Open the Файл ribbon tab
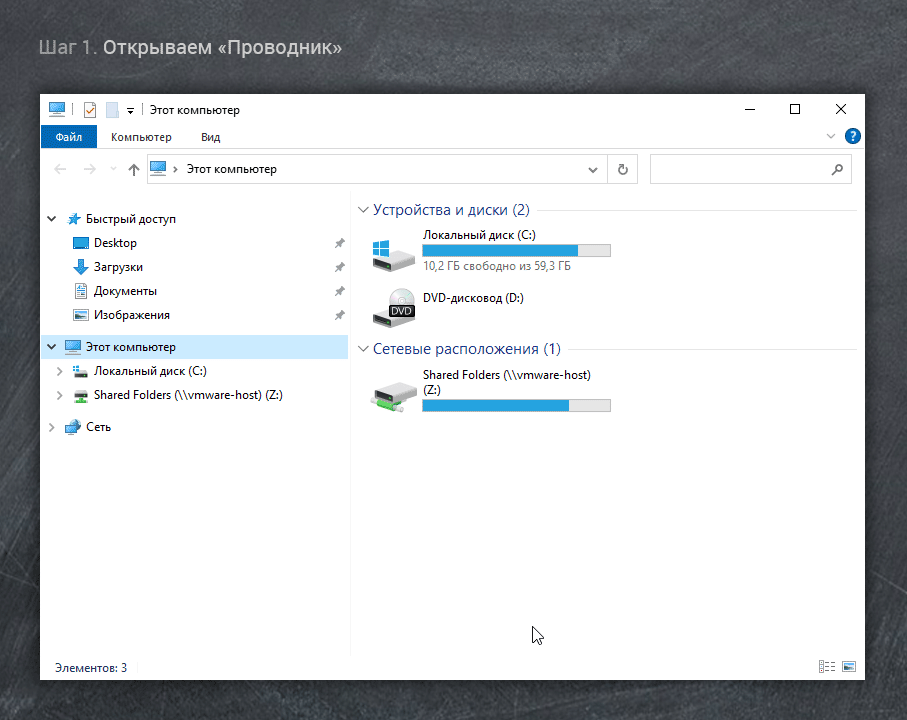The image size is (907, 720). coord(68,137)
